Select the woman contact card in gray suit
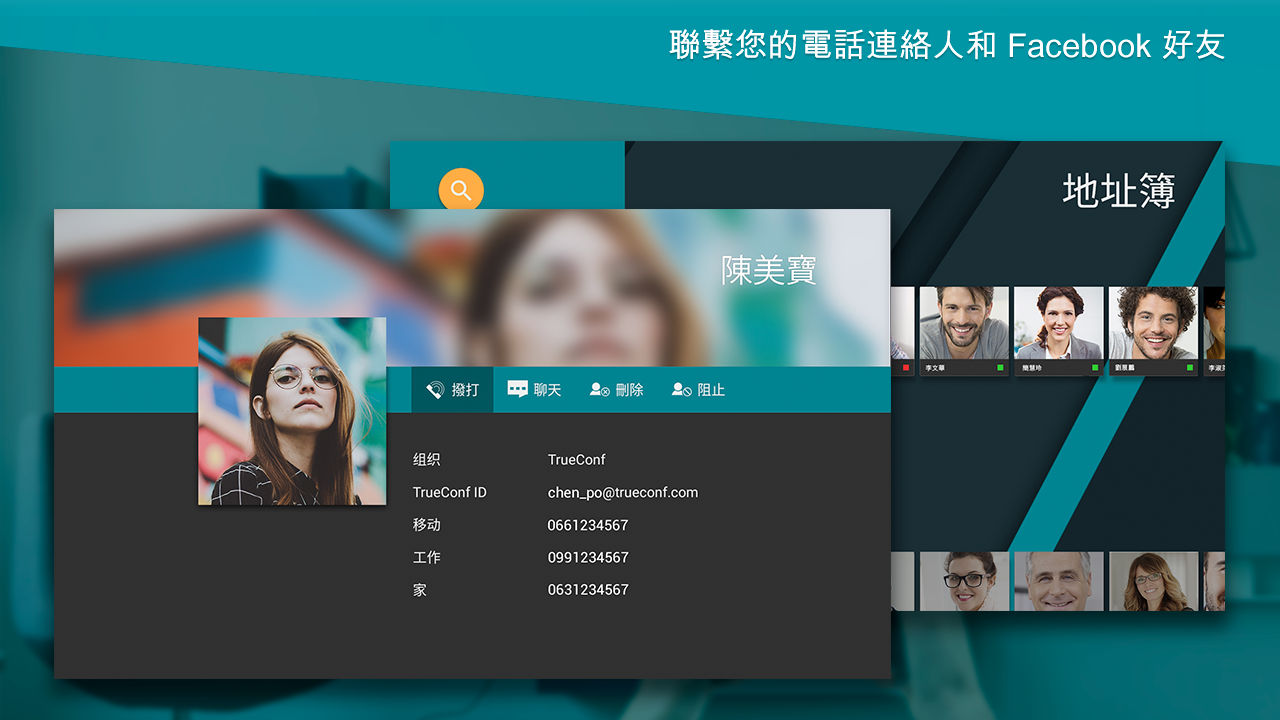 coord(1059,331)
